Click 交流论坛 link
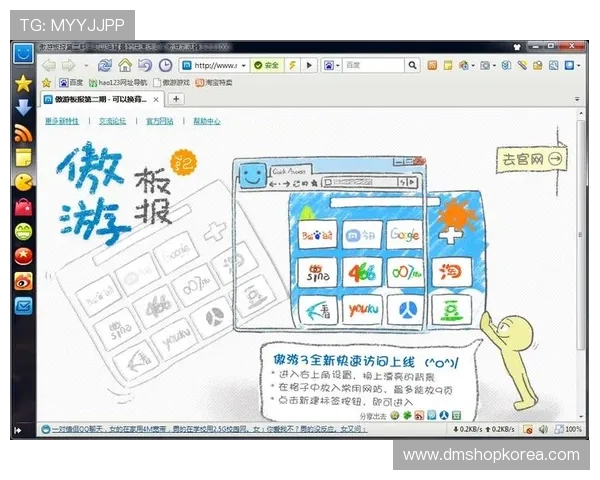Viewport: 600px width, 480px height. point(112,121)
